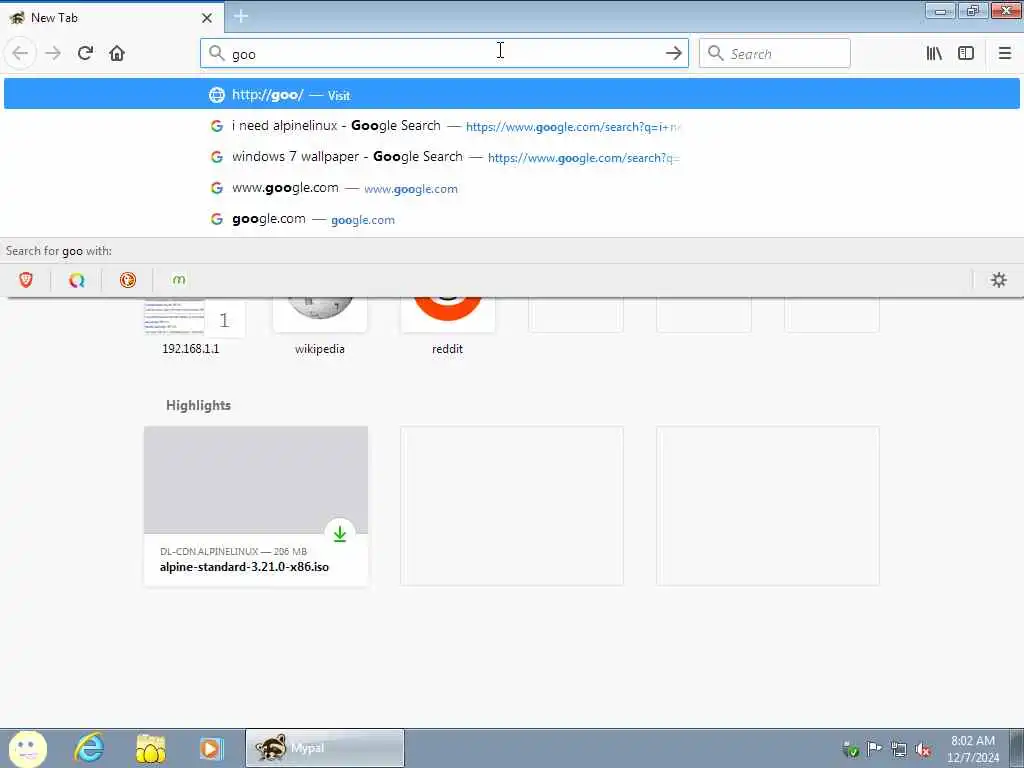The width and height of the screenshot is (1024, 768).
Task: Click the magnifier icon in address bar
Action: [216, 53]
